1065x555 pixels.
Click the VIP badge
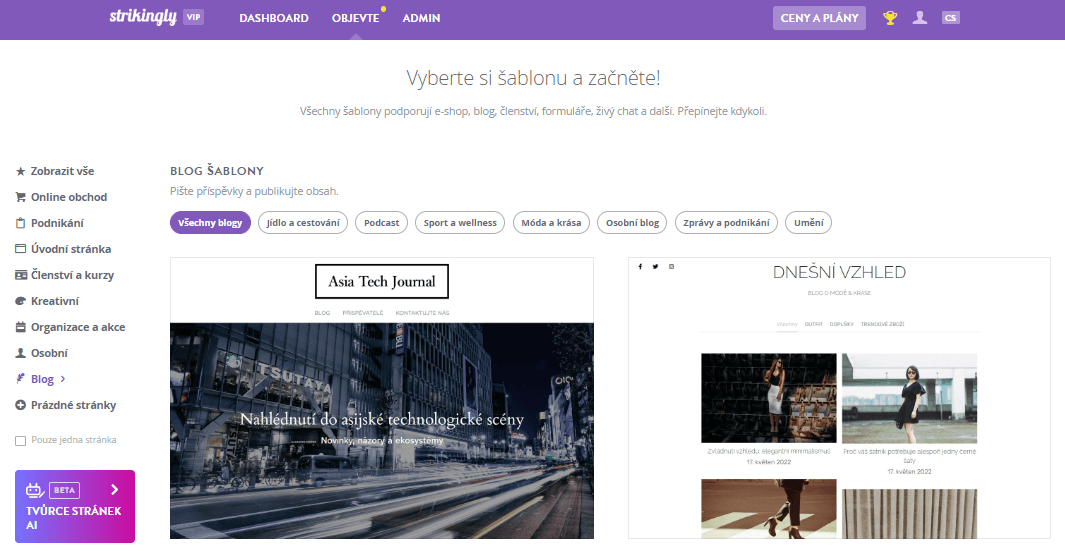point(194,18)
